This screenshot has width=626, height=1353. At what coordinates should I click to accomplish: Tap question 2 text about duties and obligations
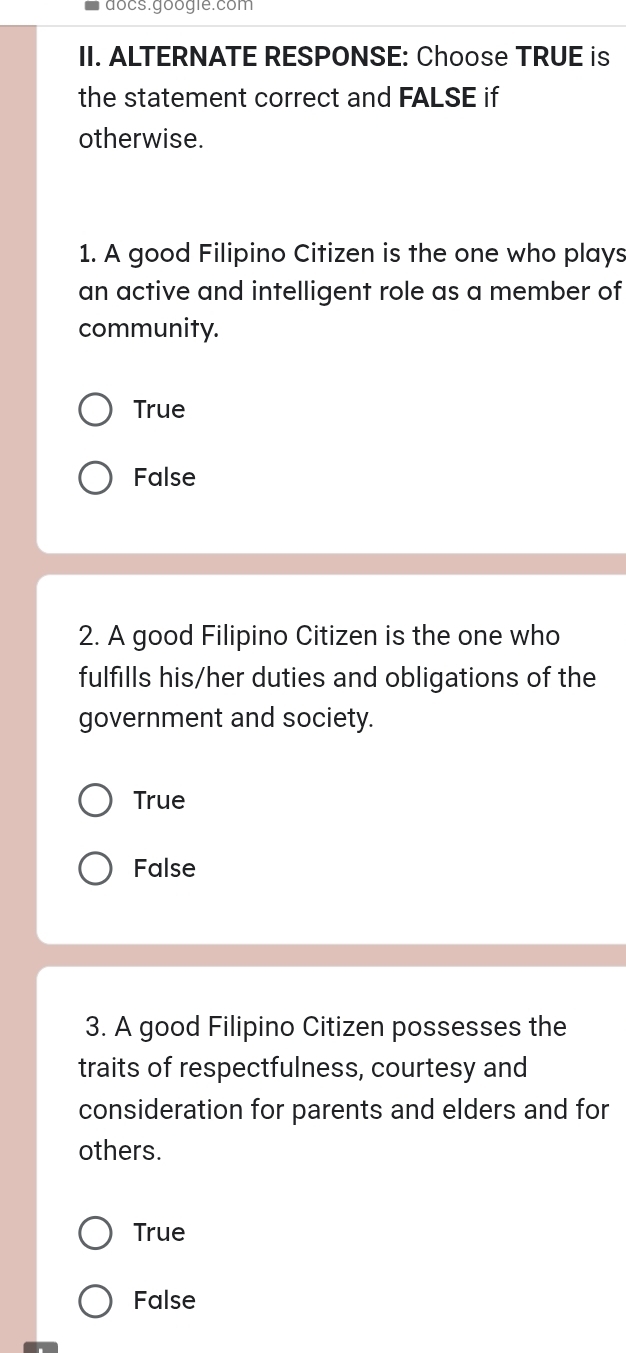(337, 677)
